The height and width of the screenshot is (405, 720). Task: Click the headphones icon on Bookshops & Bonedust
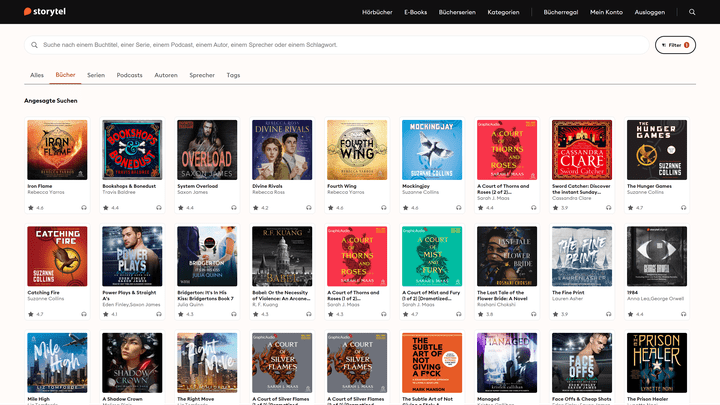click(159, 208)
